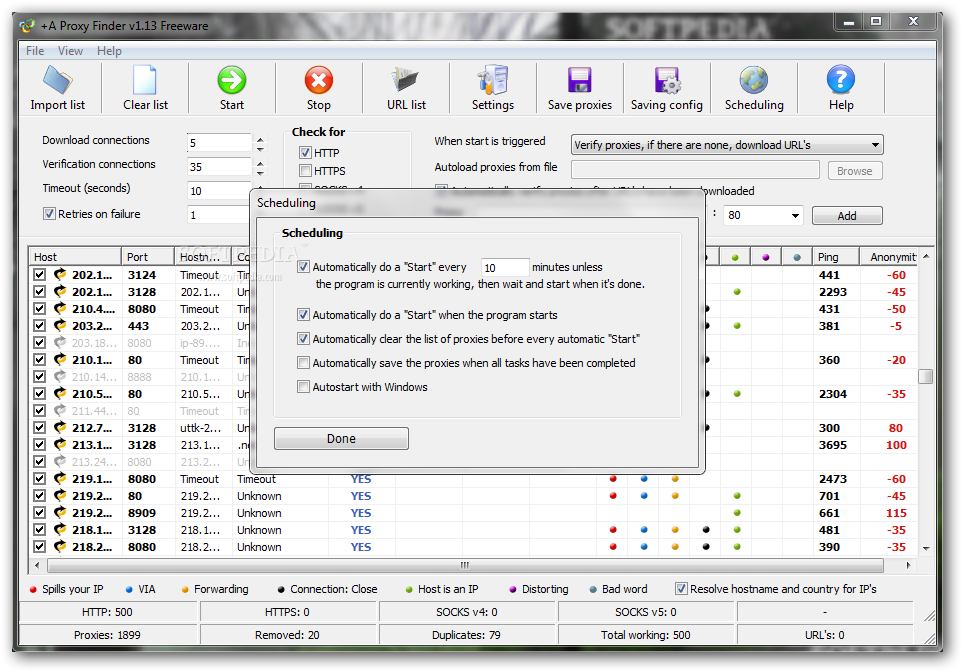This screenshot has height=672, width=963.
Task: Increase Download connections with up spinner
Action: click(x=260, y=139)
